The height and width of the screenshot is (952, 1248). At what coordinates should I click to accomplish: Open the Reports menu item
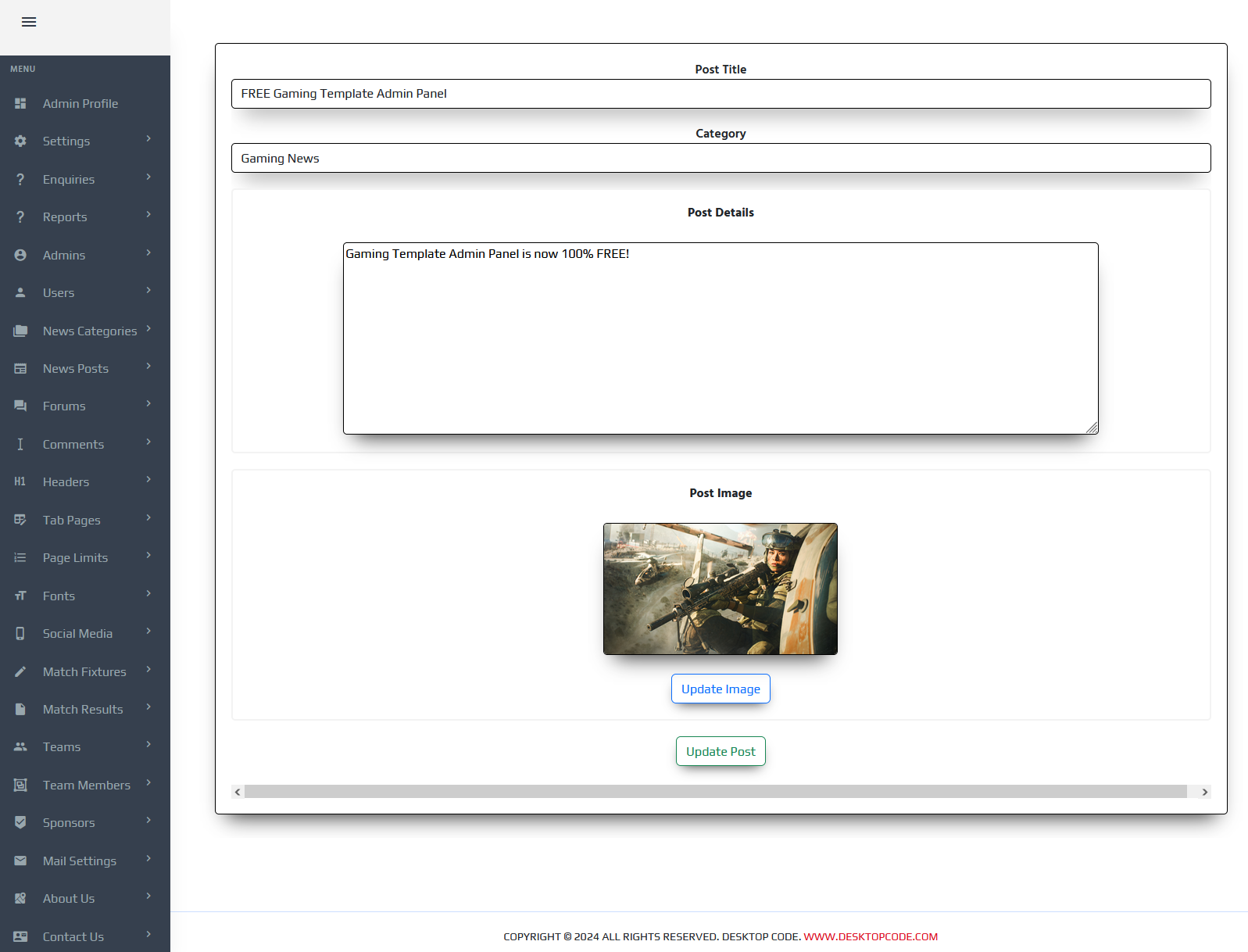coord(65,217)
